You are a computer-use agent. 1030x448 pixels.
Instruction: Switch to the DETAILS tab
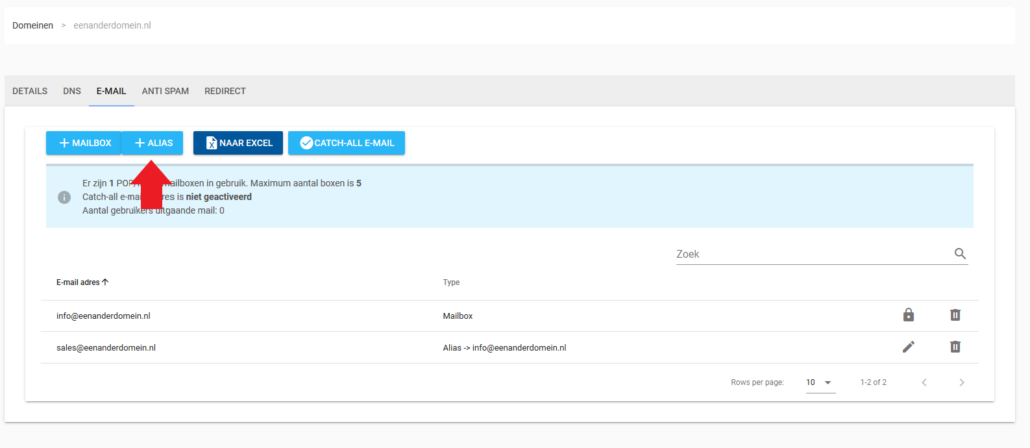[30, 91]
